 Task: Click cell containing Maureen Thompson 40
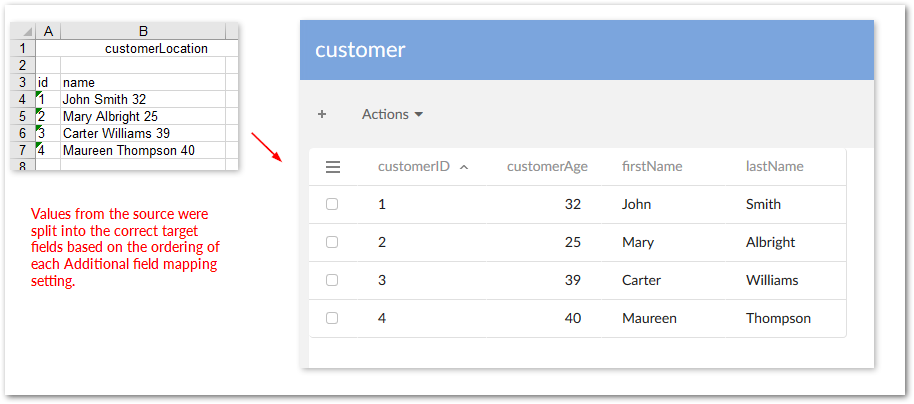[x=128, y=150]
